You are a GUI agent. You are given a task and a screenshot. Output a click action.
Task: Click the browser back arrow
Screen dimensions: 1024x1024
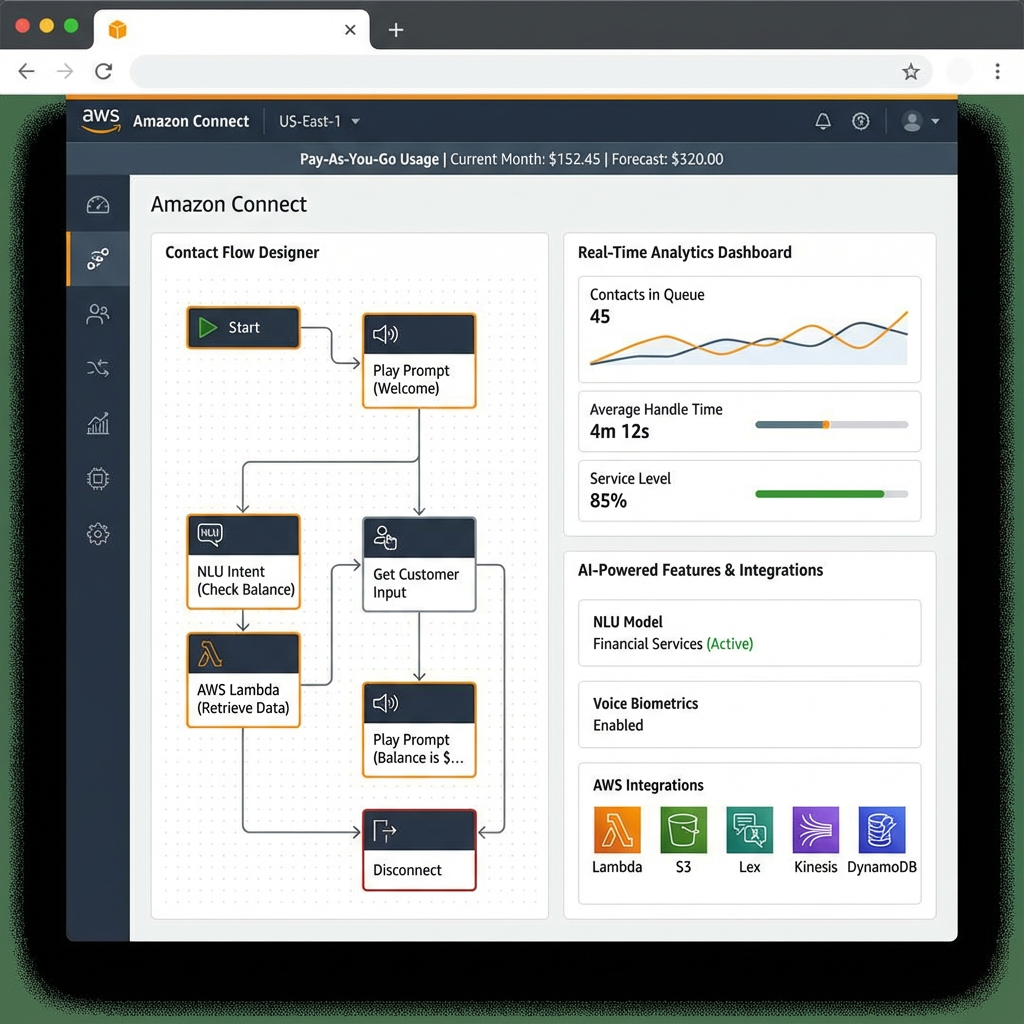[26, 71]
